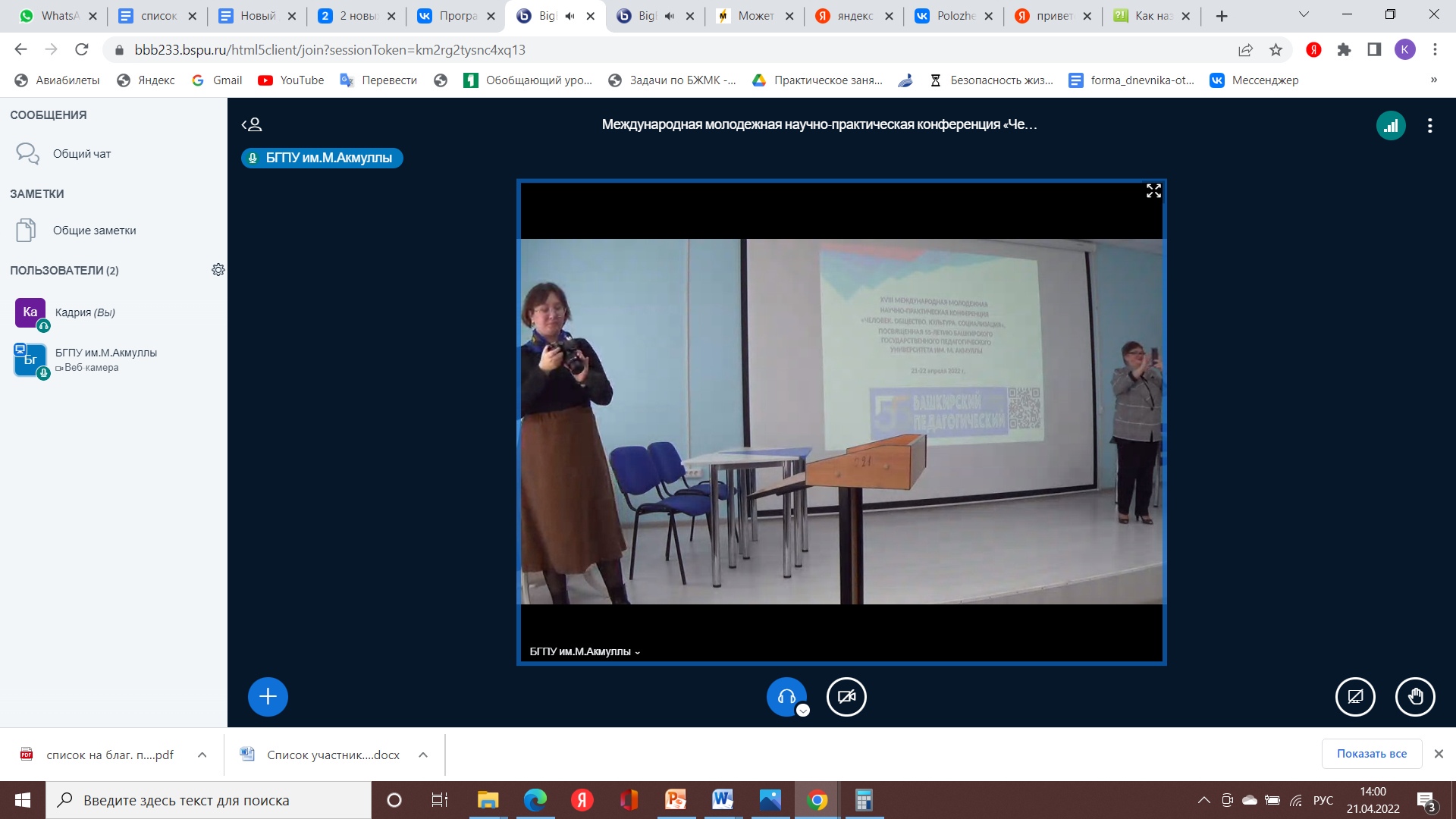Click the restore presentation screen button
Screen dimensions: 1456x819
(x=1355, y=696)
